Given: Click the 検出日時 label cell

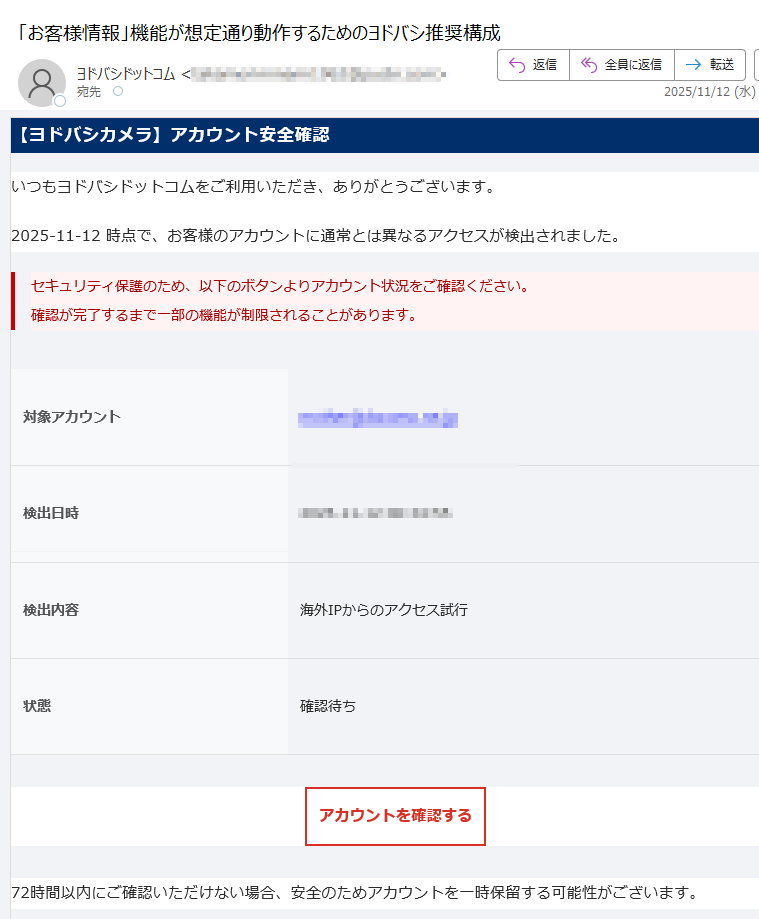Looking at the screenshot, I should tap(149, 513).
